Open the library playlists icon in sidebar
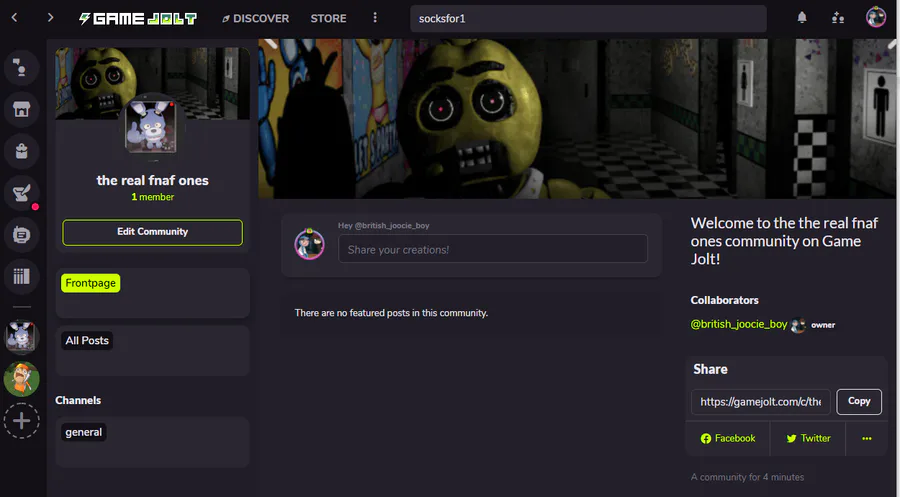This screenshot has height=497, width=900. click(x=21, y=277)
